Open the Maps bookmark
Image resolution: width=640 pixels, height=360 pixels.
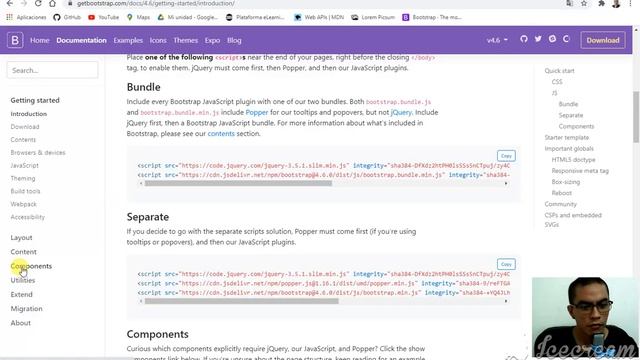[138, 17]
